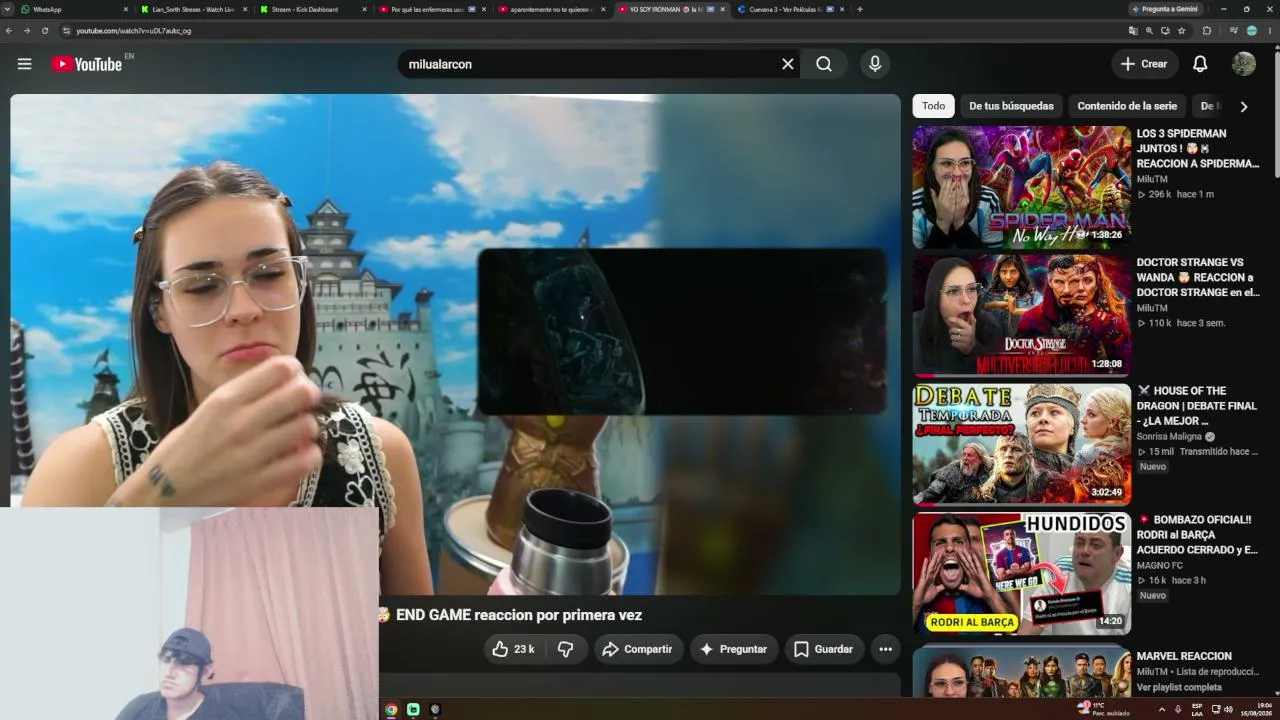The image size is (1280, 720).
Task: Bookmark this page with the star
Action: pyautogui.click(x=1181, y=31)
